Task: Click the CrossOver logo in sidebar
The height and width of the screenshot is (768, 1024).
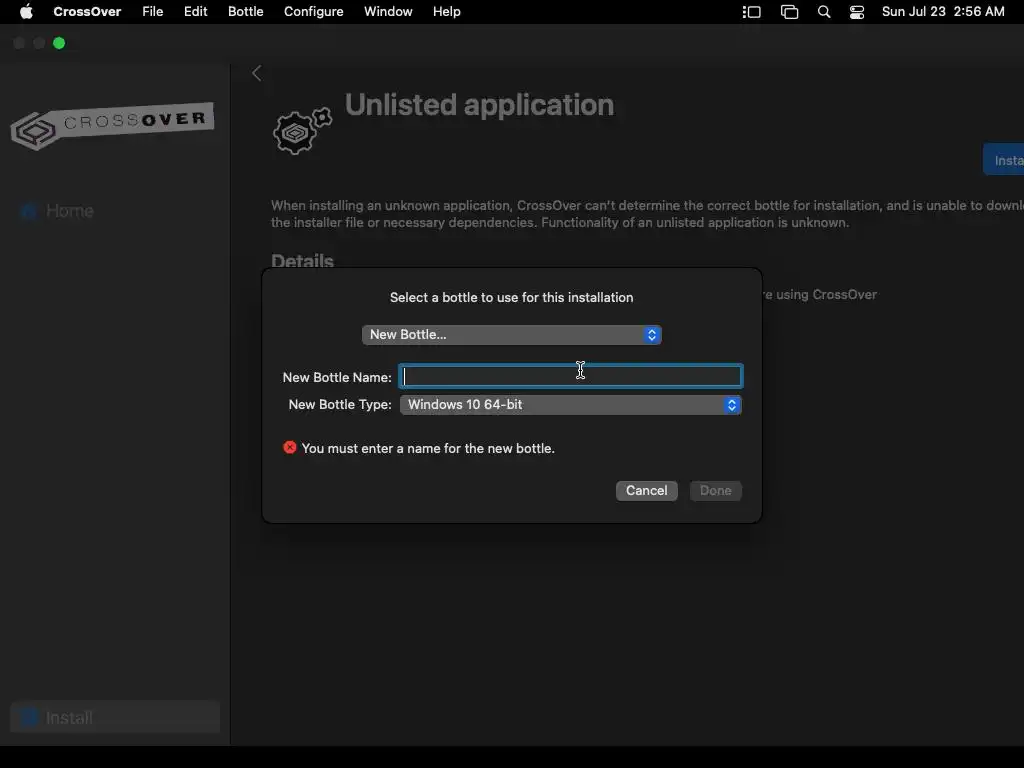Action: [112, 125]
